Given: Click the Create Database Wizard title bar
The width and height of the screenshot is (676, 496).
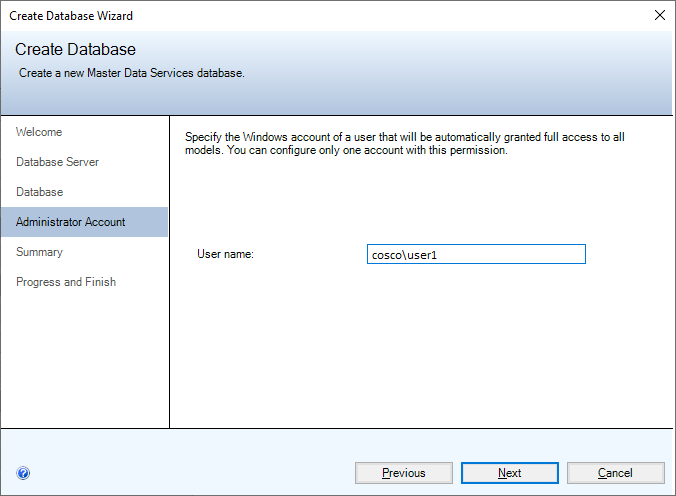Looking at the screenshot, I should tap(300, 15).
